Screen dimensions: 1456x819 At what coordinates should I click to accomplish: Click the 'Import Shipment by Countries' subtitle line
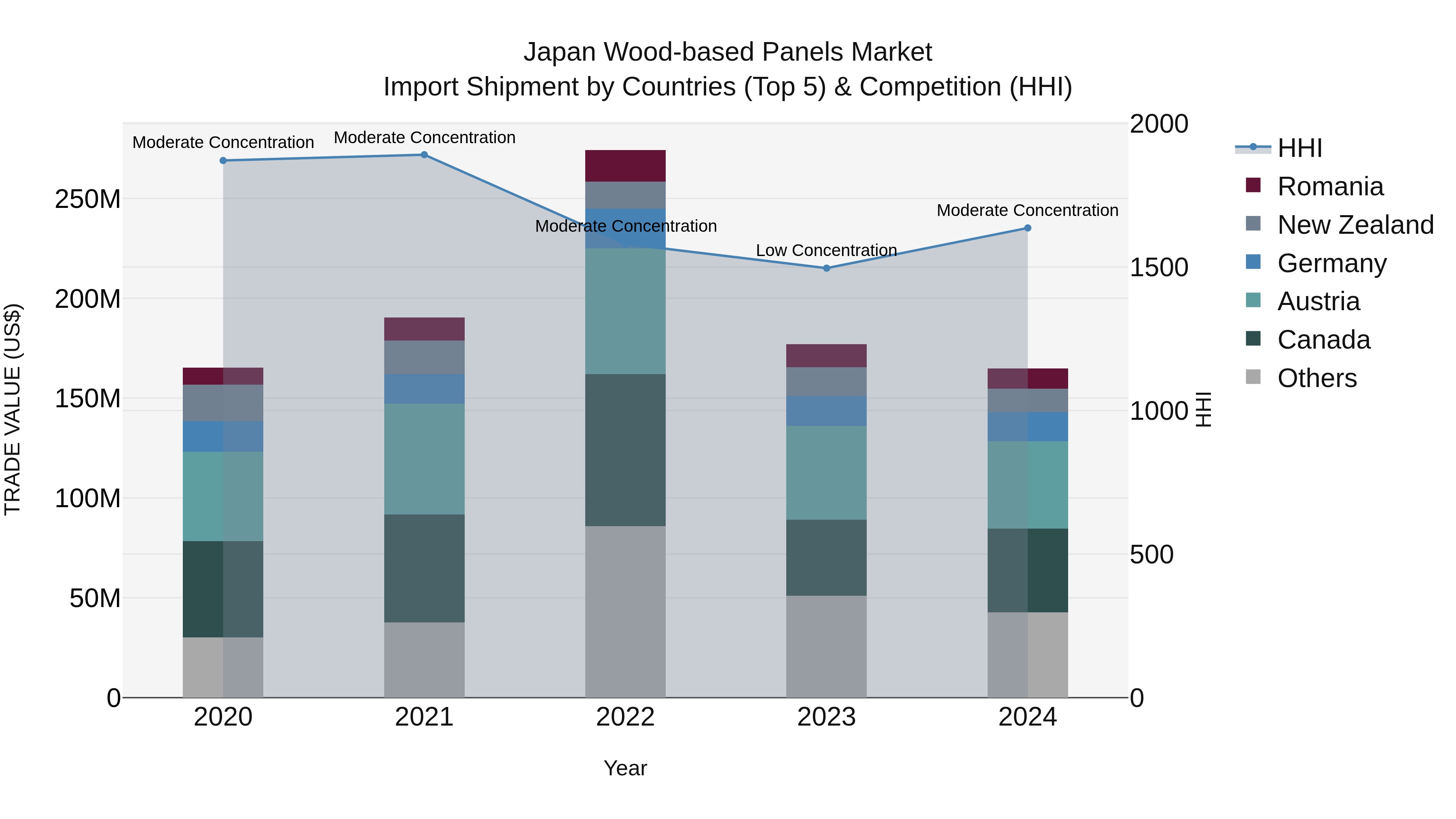point(728,87)
